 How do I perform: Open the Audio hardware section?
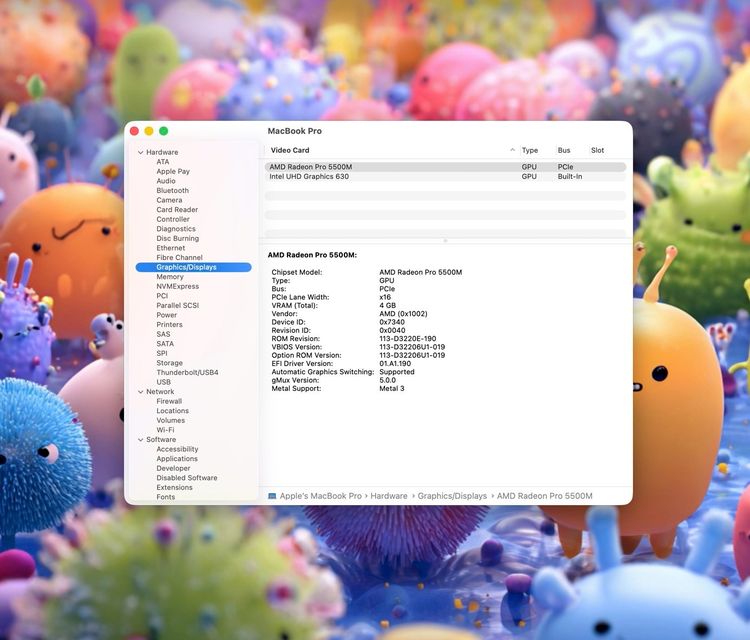(x=166, y=181)
